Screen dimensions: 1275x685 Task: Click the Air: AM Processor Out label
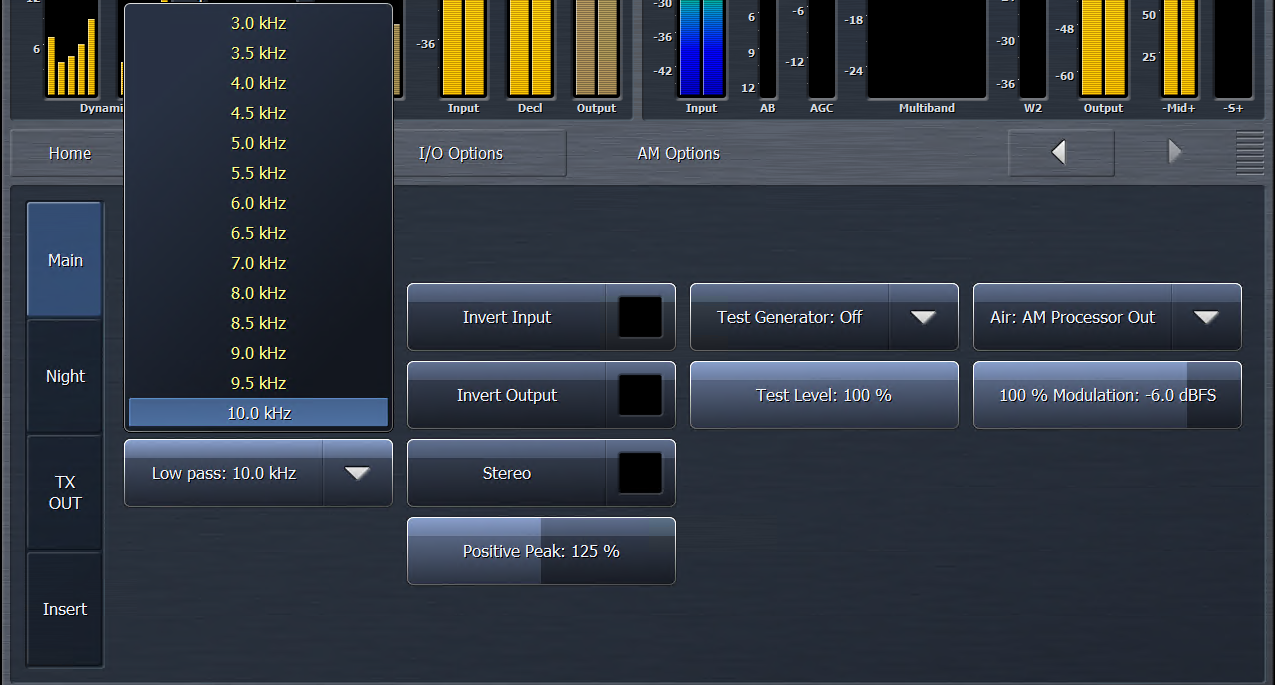pyautogui.click(x=1072, y=317)
